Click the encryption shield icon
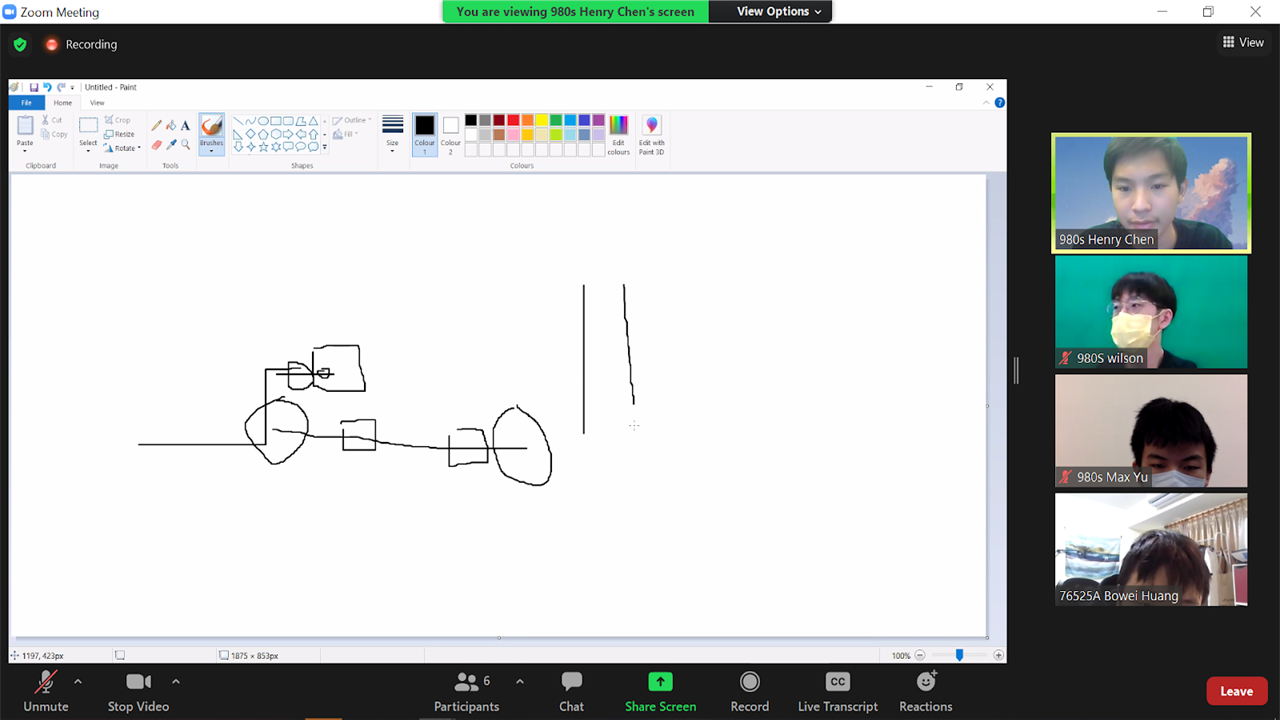This screenshot has height=720, width=1280. coord(20,44)
